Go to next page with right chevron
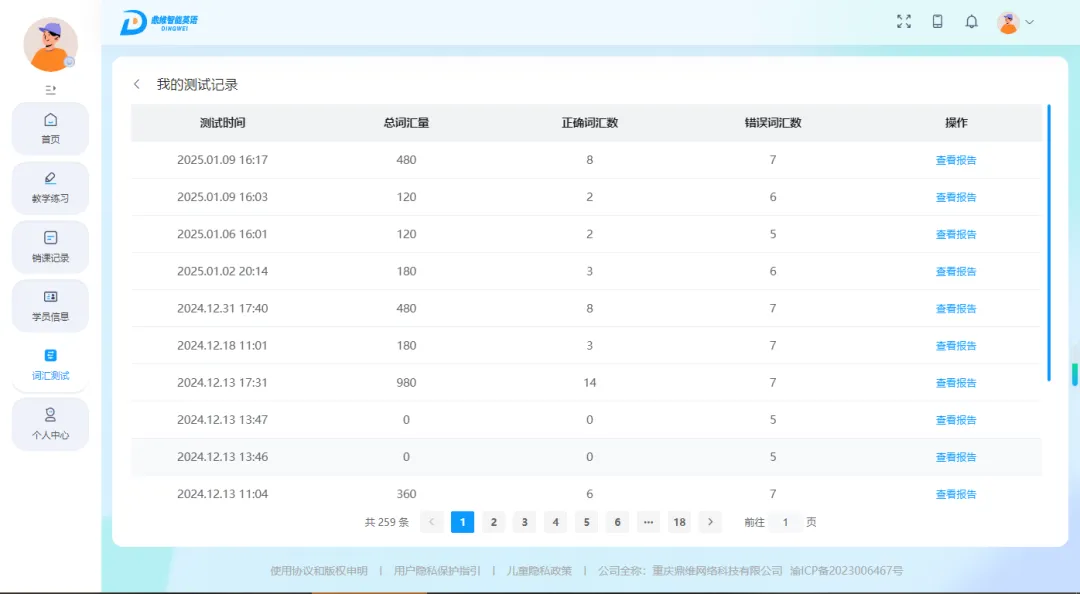This screenshot has width=1080, height=594. click(710, 522)
